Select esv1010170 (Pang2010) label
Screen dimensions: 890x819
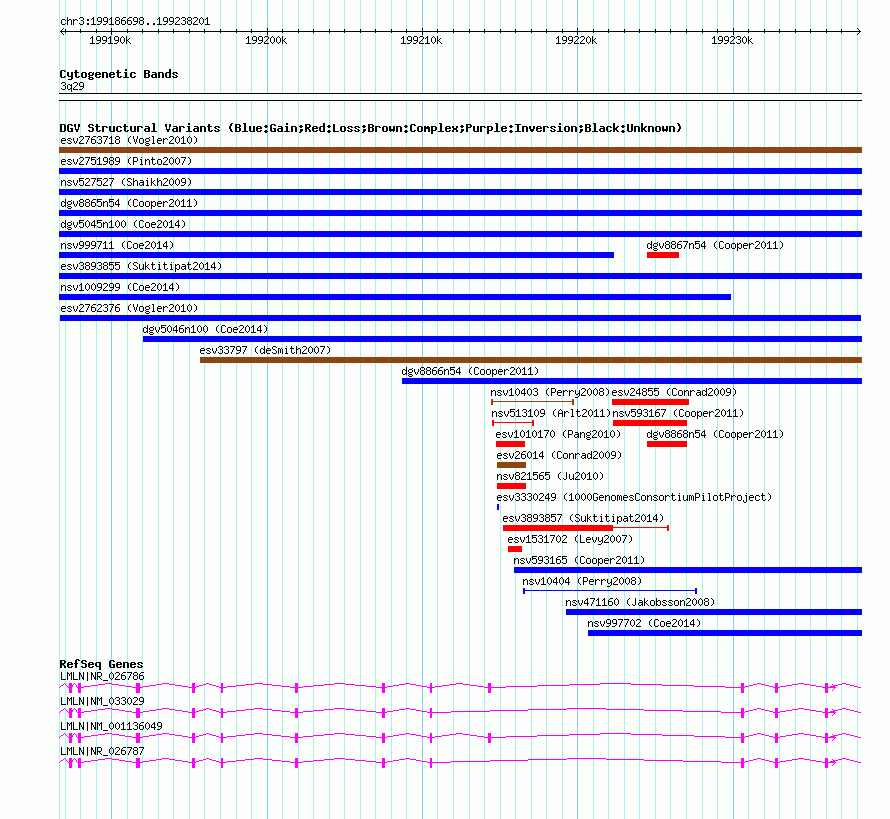(x=558, y=434)
